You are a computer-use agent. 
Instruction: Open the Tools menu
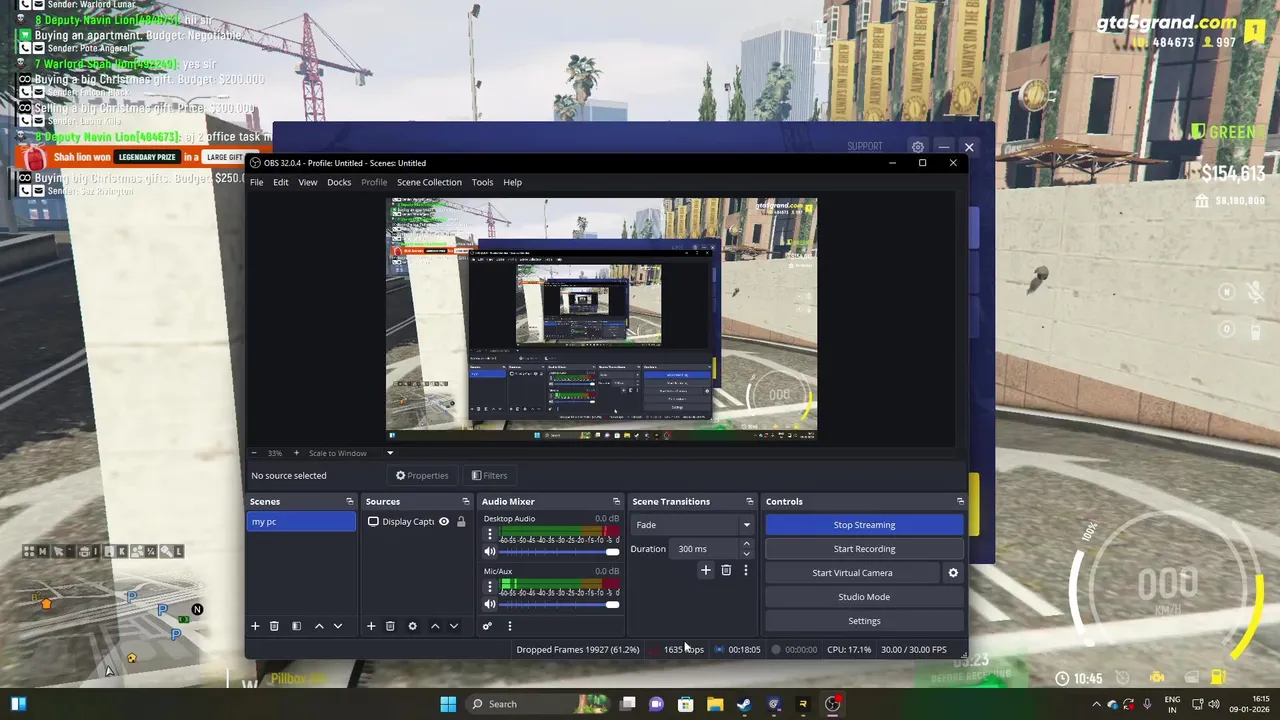pyautogui.click(x=482, y=182)
